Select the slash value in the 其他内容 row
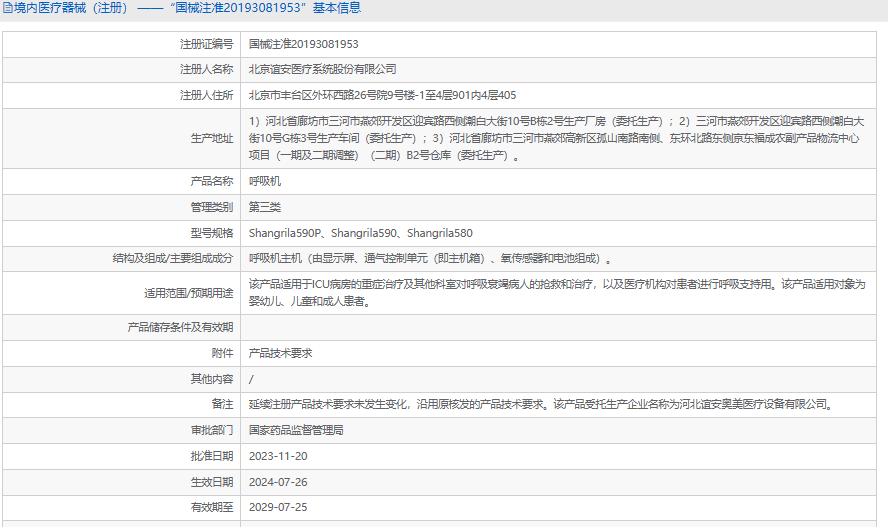 [251, 379]
